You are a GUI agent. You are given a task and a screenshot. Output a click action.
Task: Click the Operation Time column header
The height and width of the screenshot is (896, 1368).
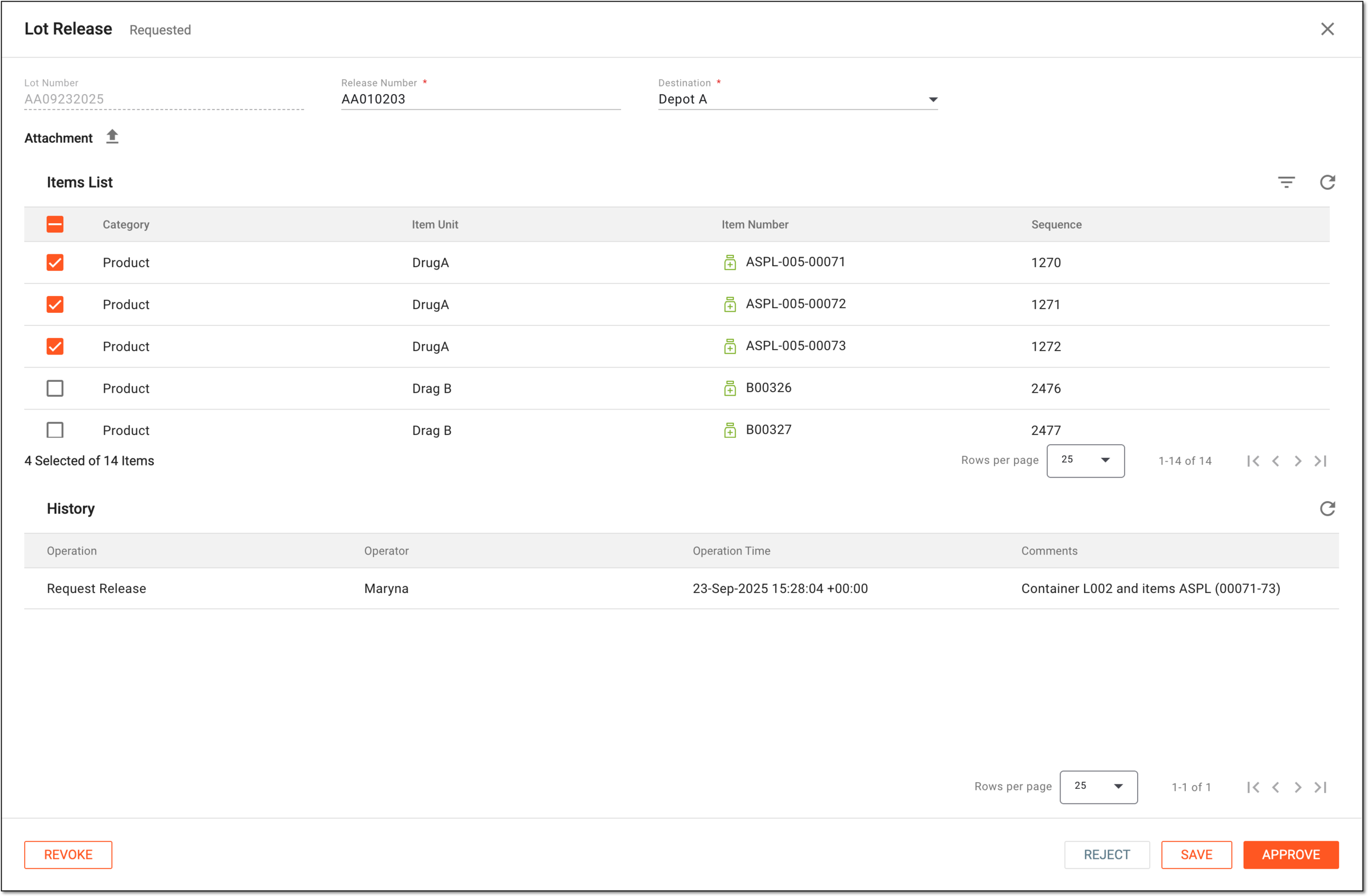coord(731,551)
